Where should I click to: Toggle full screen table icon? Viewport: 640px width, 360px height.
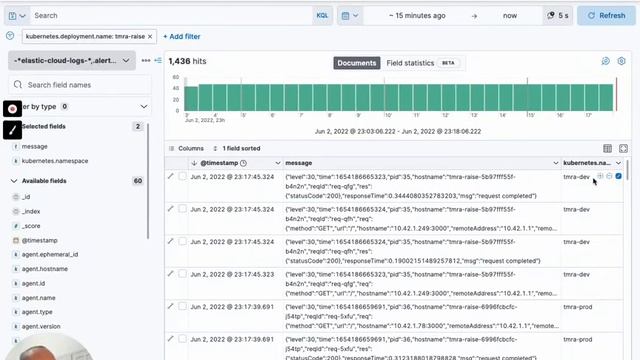[623, 148]
